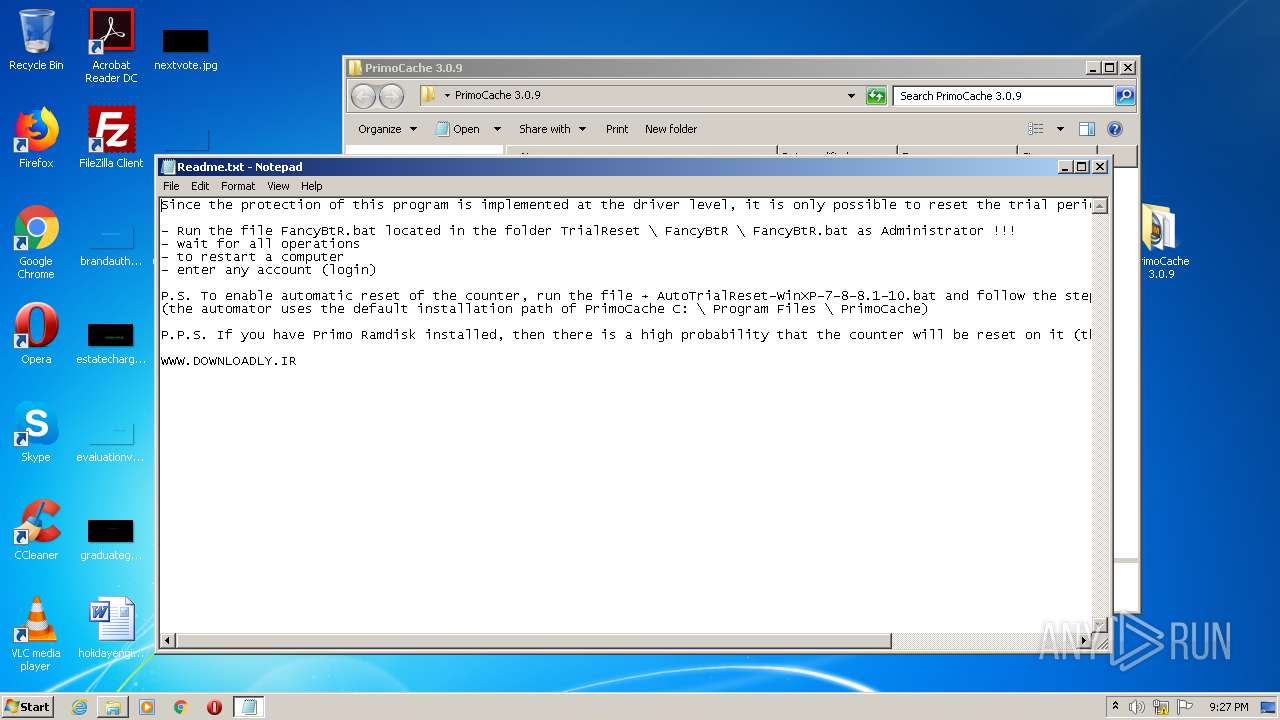
Task: Open Opera from taskbar
Action: (214, 707)
